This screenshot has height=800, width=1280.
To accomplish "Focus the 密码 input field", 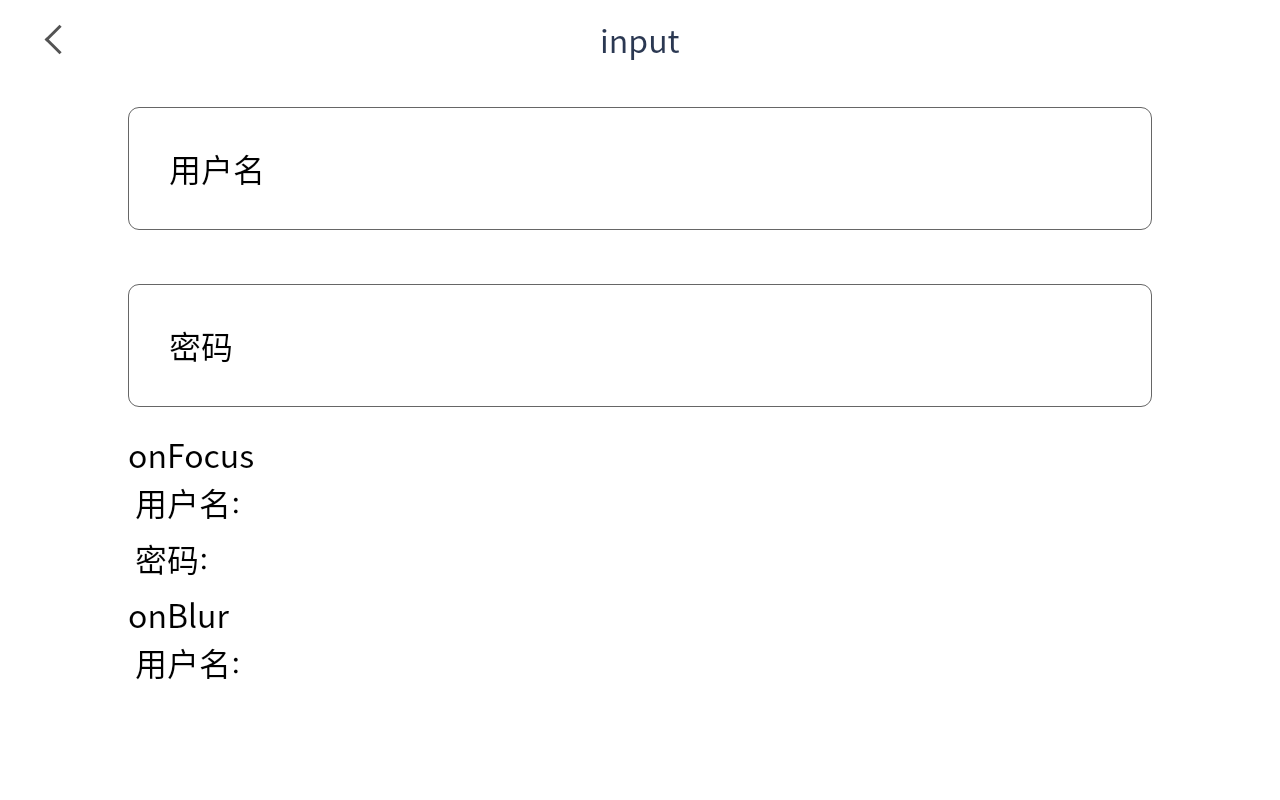I will point(640,346).
